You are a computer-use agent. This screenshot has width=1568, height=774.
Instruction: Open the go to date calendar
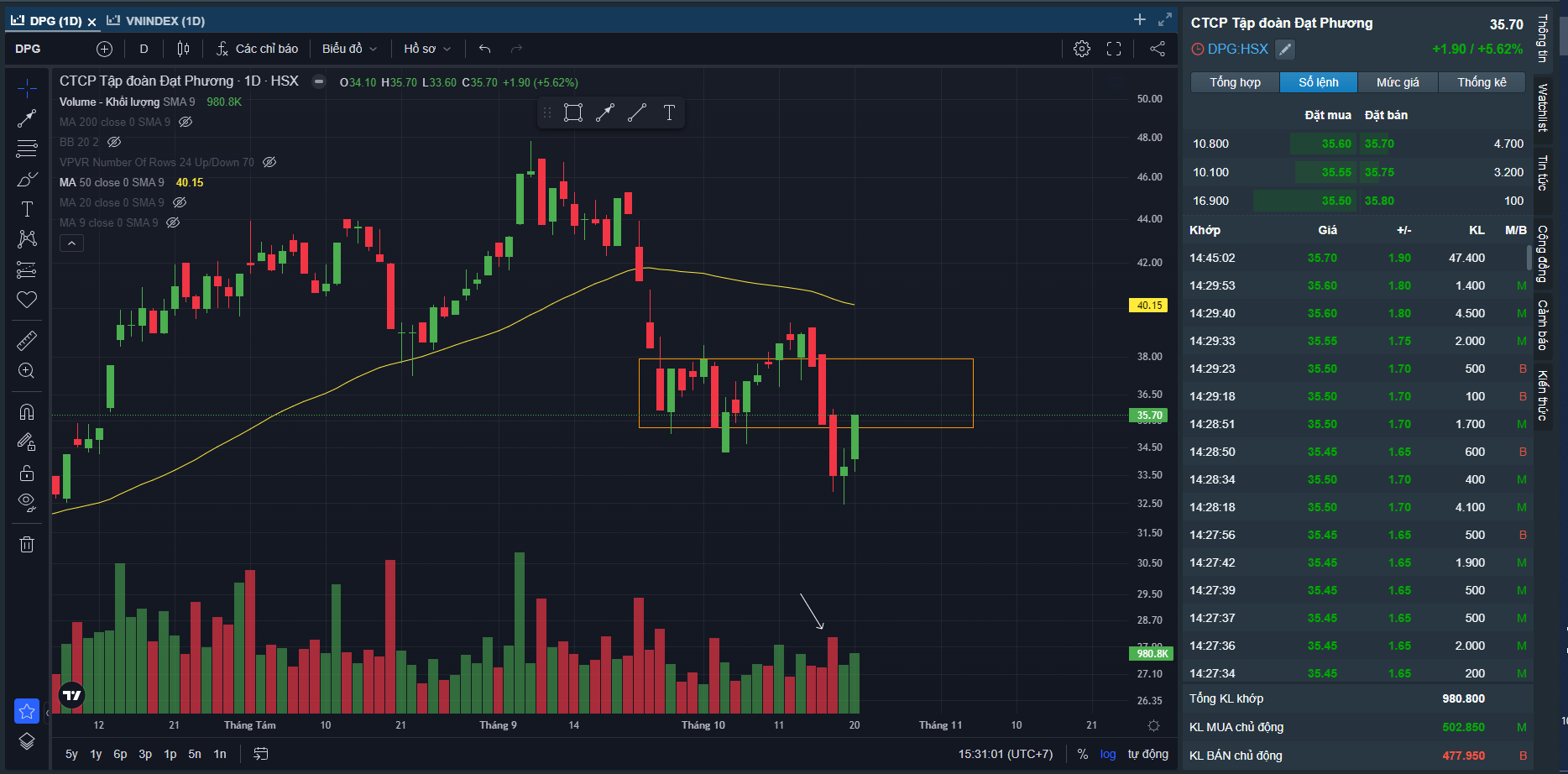click(261, 754)
